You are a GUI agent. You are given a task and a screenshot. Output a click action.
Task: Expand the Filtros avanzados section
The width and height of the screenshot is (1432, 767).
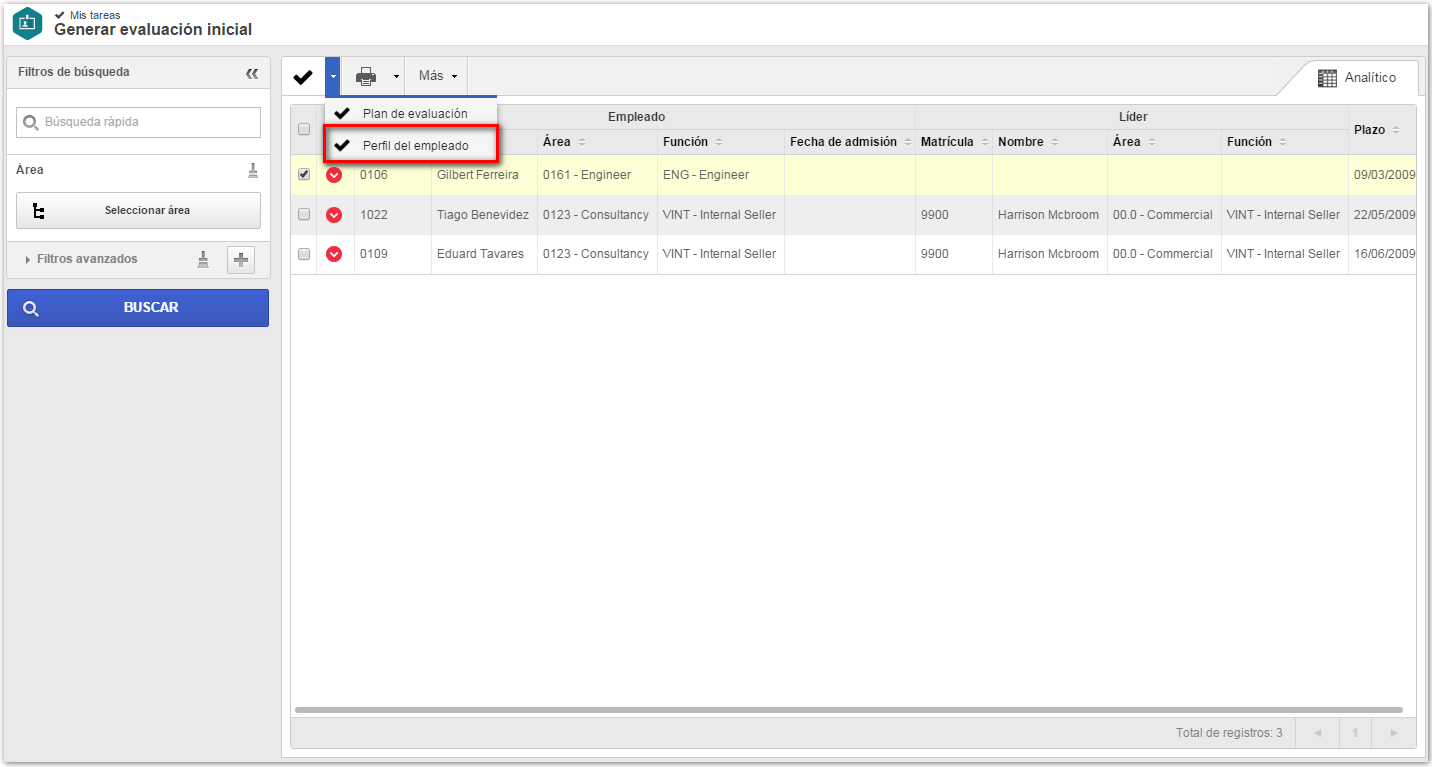click(82, 259)
